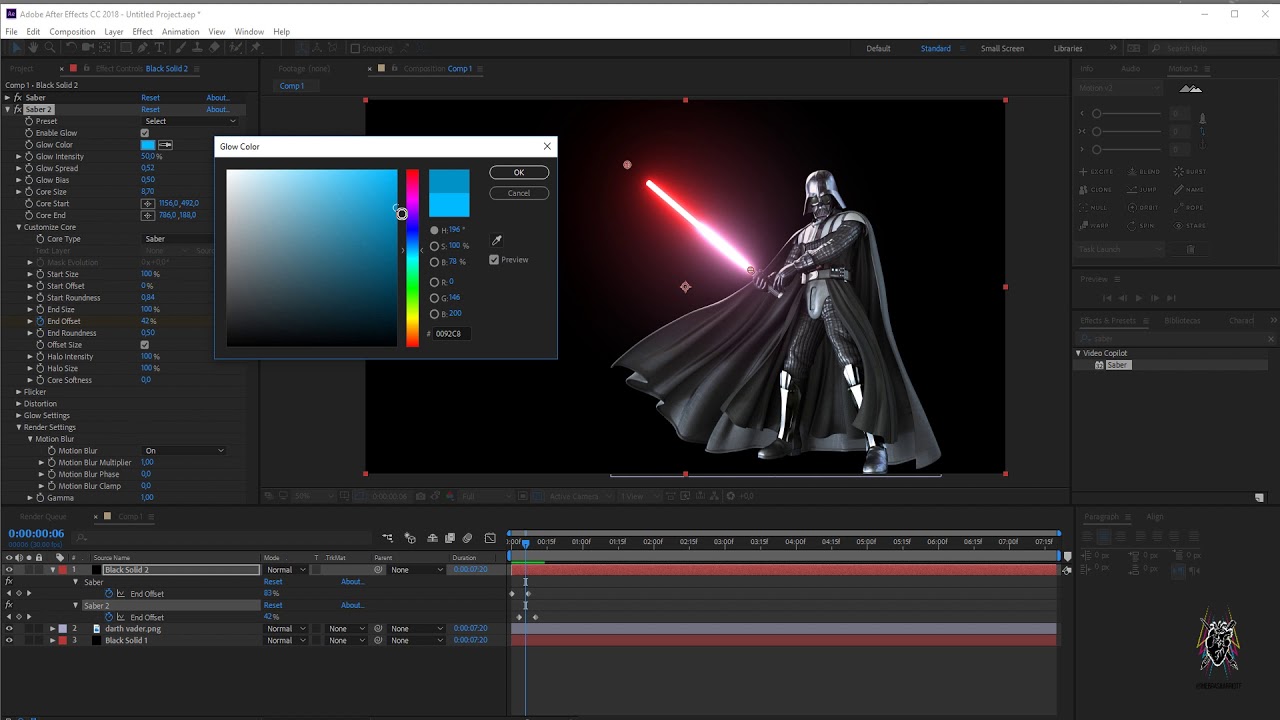This screenshot has width=1280, height=720.
Task: Select the Zoom magnifier tool
Action: [50, 48]
